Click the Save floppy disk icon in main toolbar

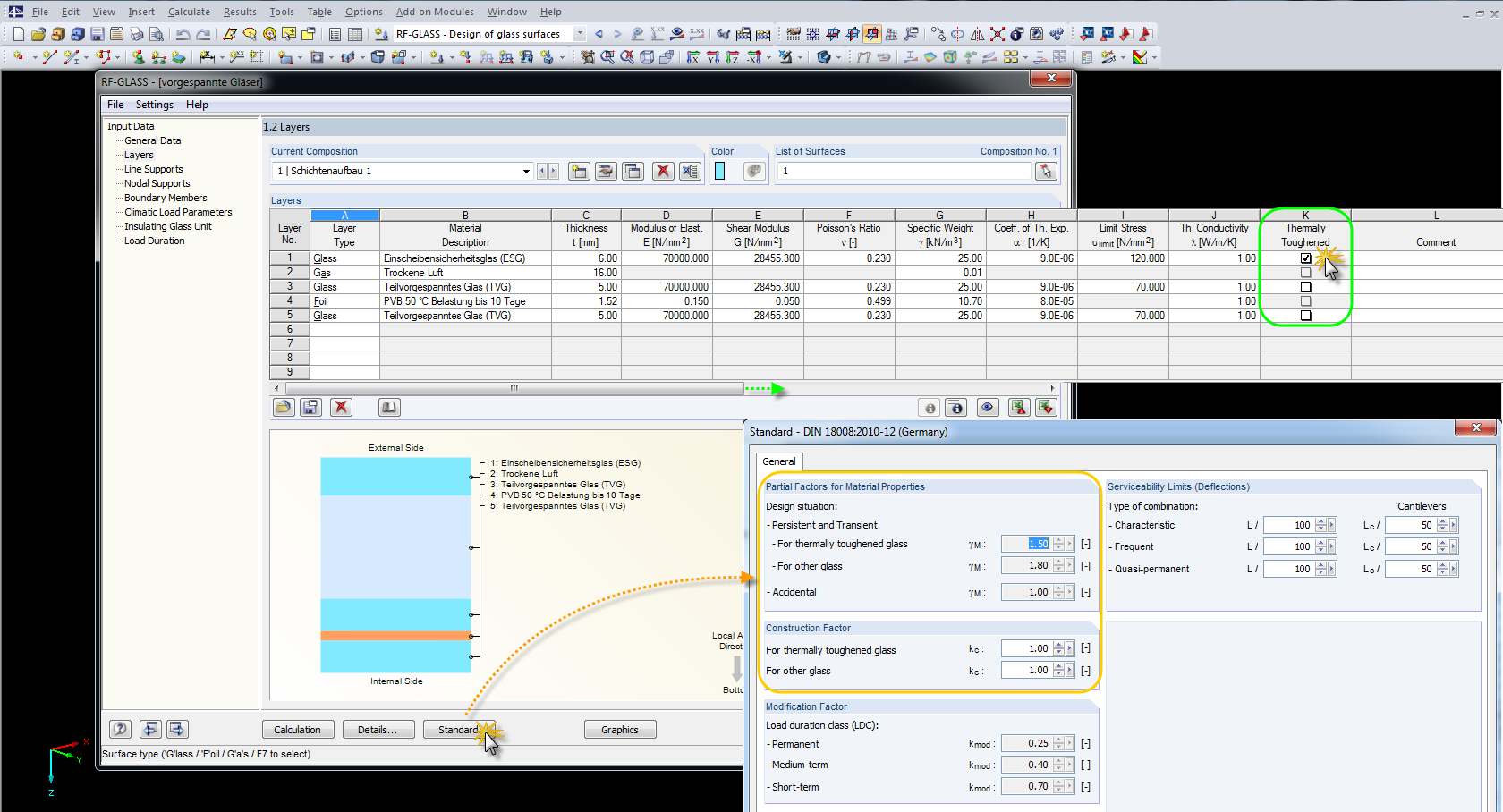97,34
